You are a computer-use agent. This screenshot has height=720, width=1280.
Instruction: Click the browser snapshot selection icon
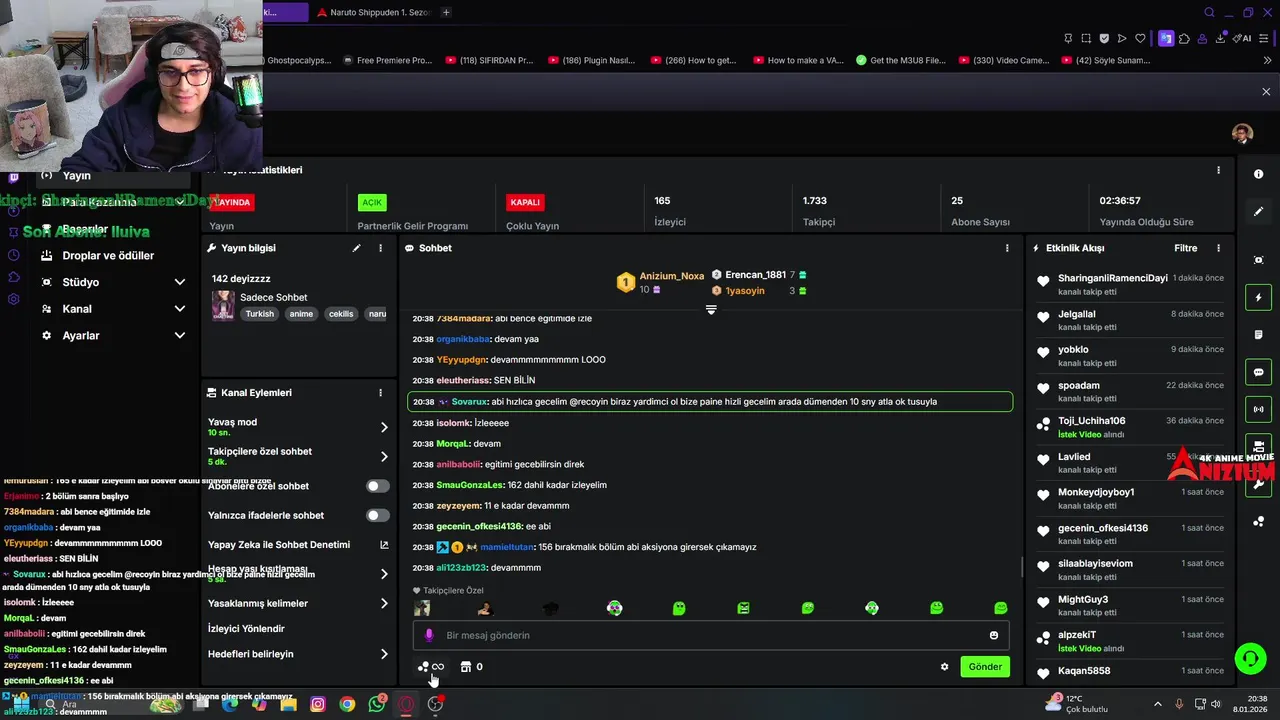(x=1086, y=38)
